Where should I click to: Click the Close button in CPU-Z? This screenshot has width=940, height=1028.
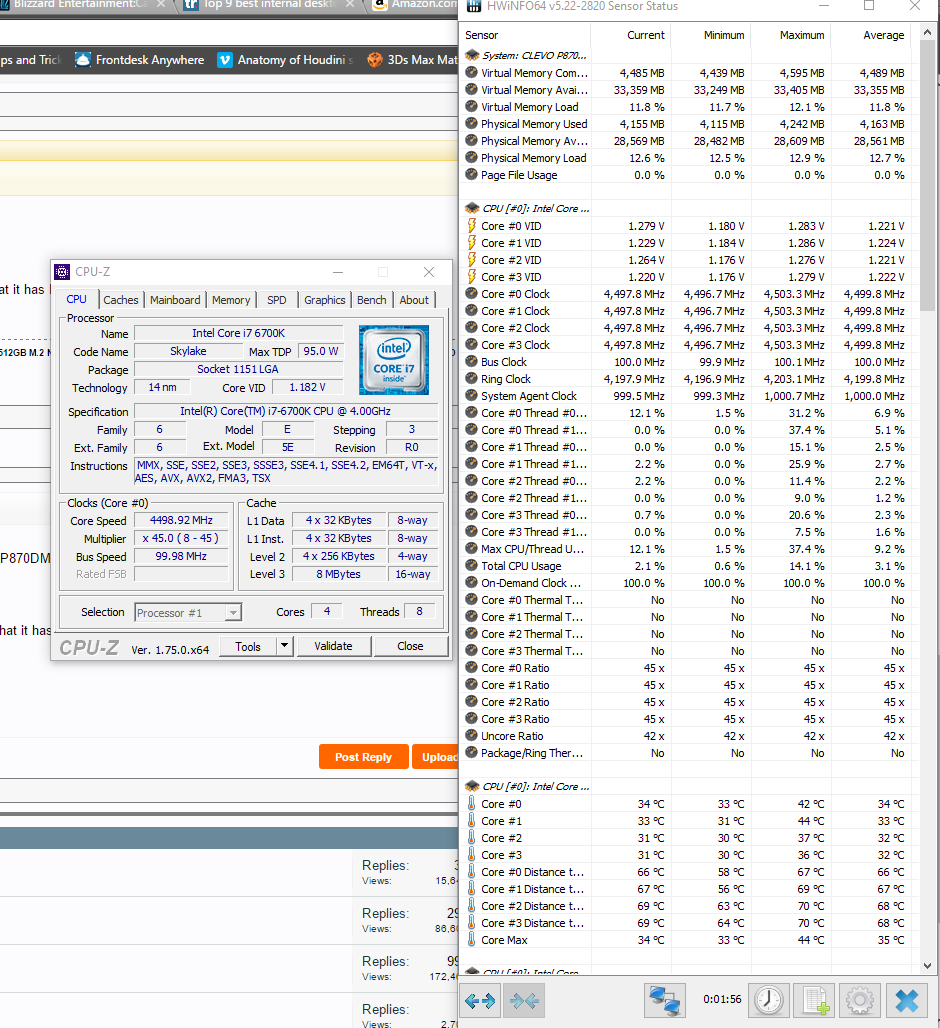click(x=410, y=646)
